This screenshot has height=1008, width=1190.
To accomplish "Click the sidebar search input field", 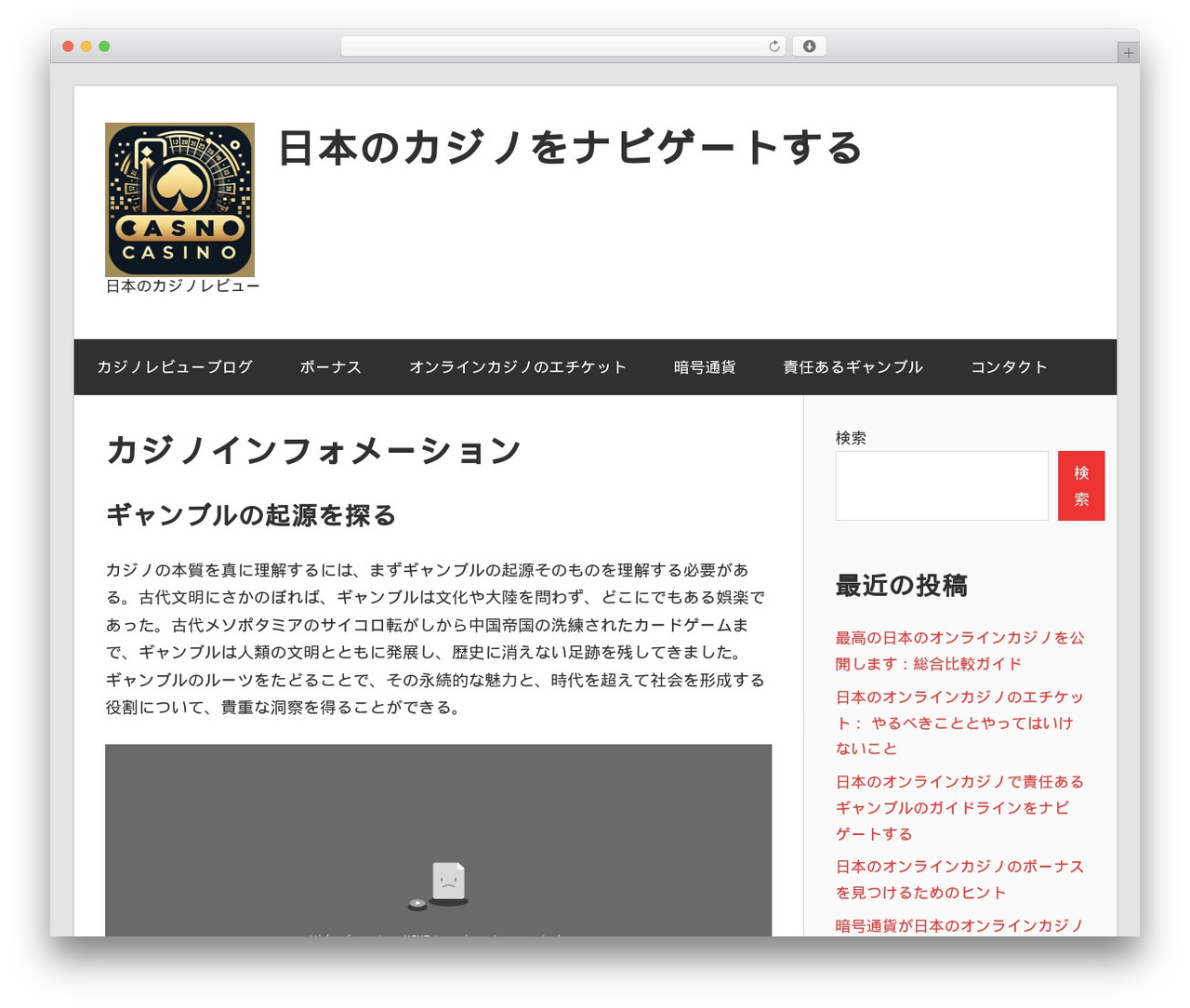I will [942, 485].
